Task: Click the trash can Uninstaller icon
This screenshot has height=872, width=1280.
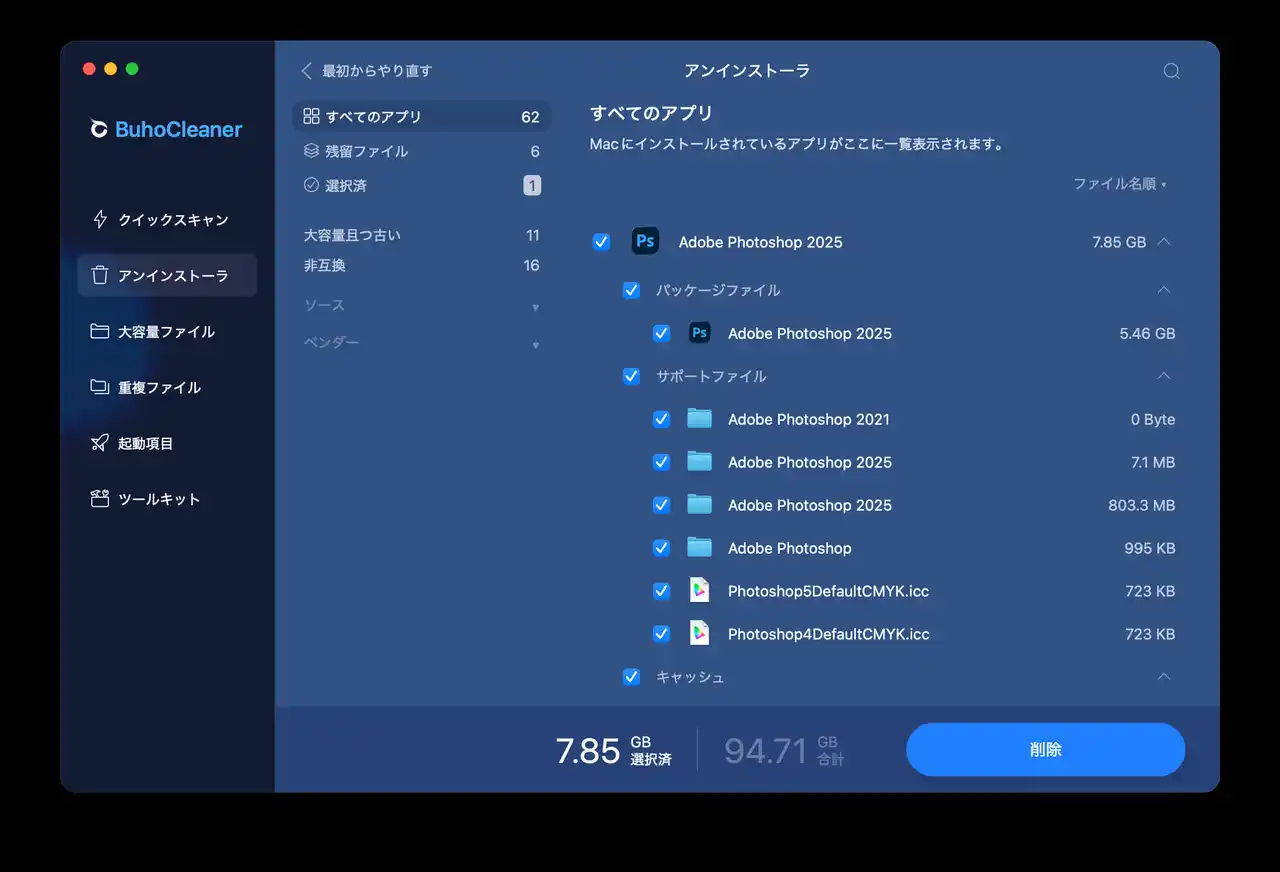Action: (x=100, y=276)
